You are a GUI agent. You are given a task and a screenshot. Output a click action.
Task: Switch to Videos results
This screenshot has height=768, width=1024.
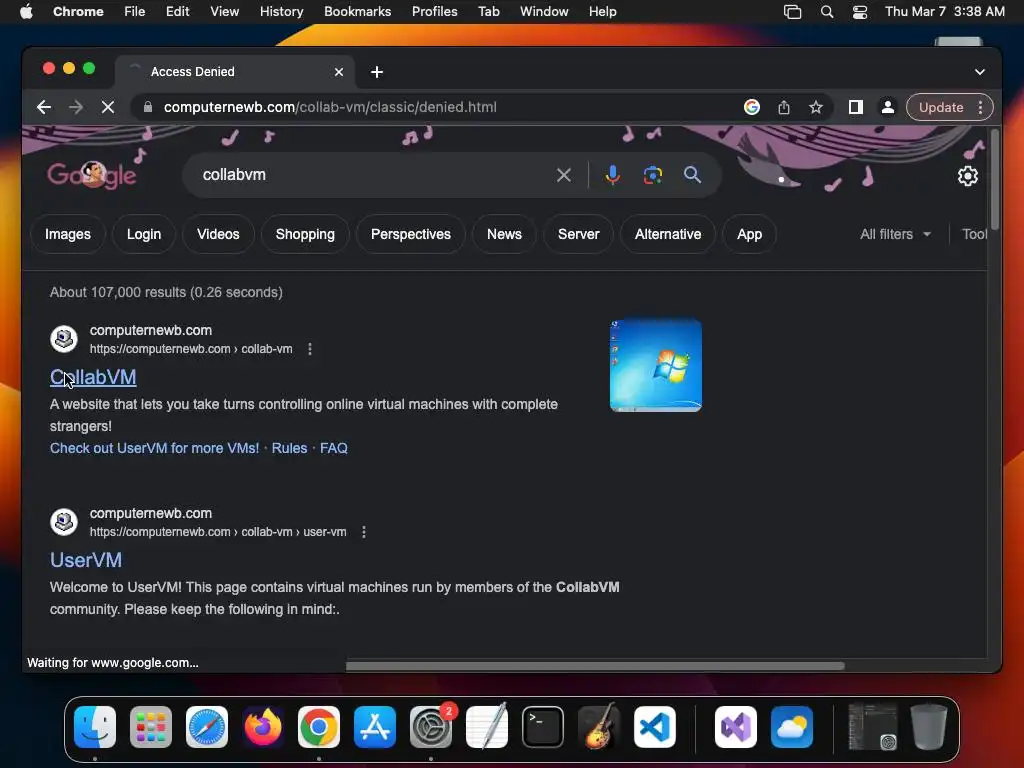click(x=218, y=234)
